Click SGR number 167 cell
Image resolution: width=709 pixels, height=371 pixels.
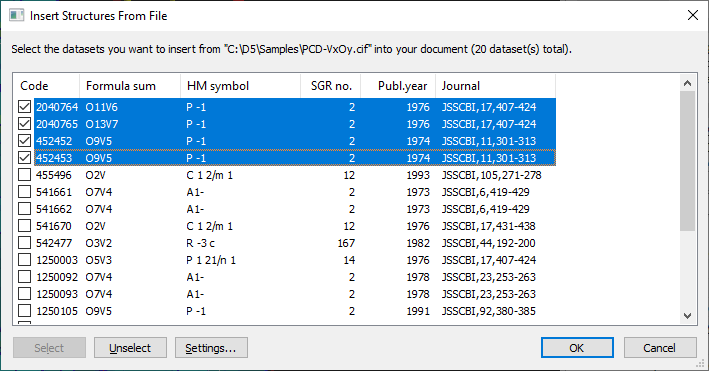click(x=346, y=243)
